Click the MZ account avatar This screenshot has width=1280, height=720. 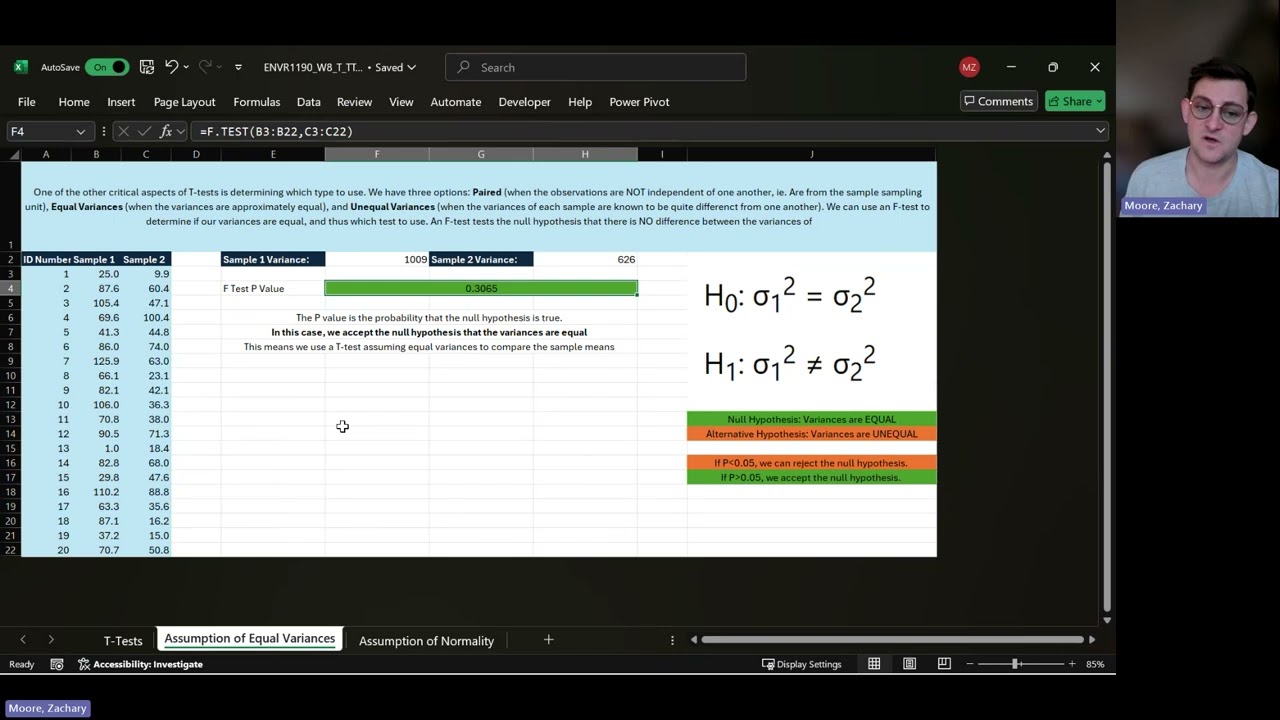(x=968, y=67)
